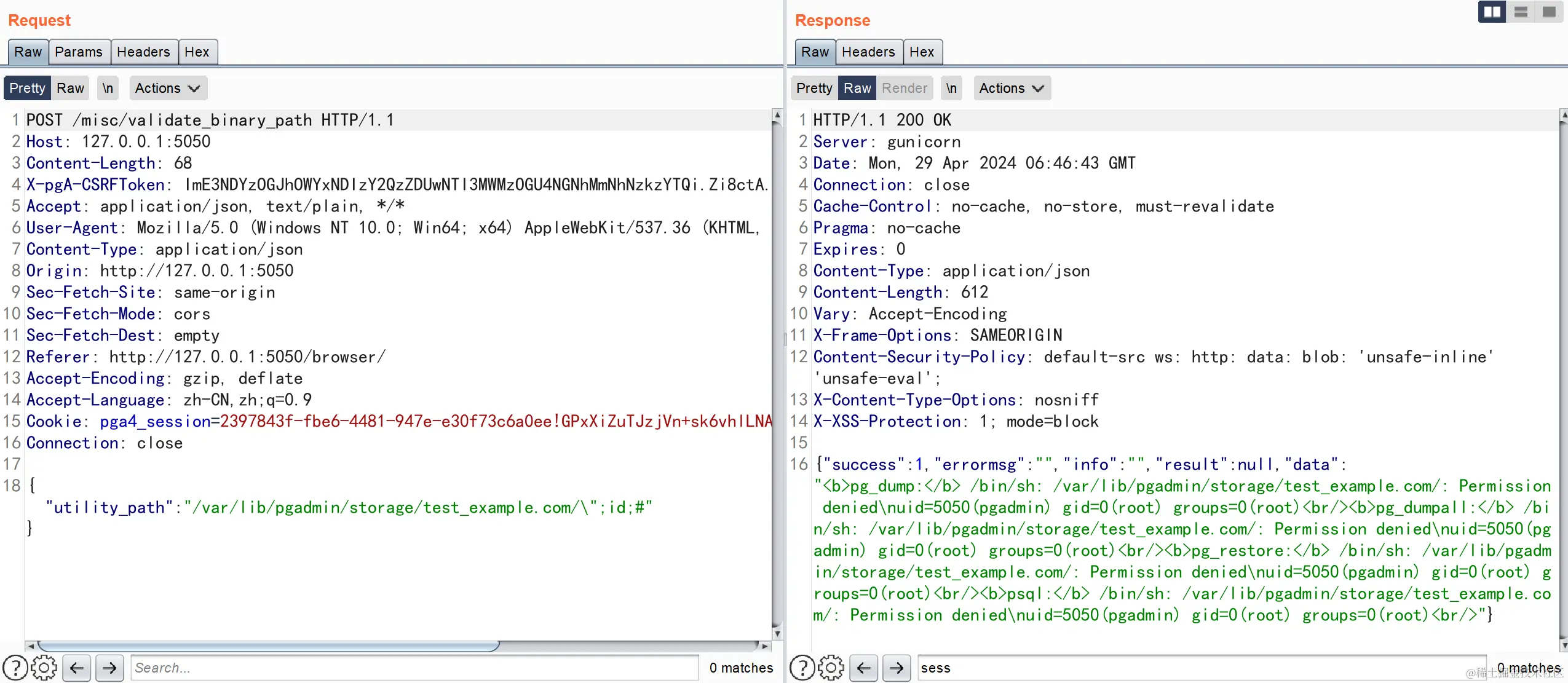Viewport: 1568px width, 683px height.
Task: Open response search settings gear
Action: (x=831, y=668)
